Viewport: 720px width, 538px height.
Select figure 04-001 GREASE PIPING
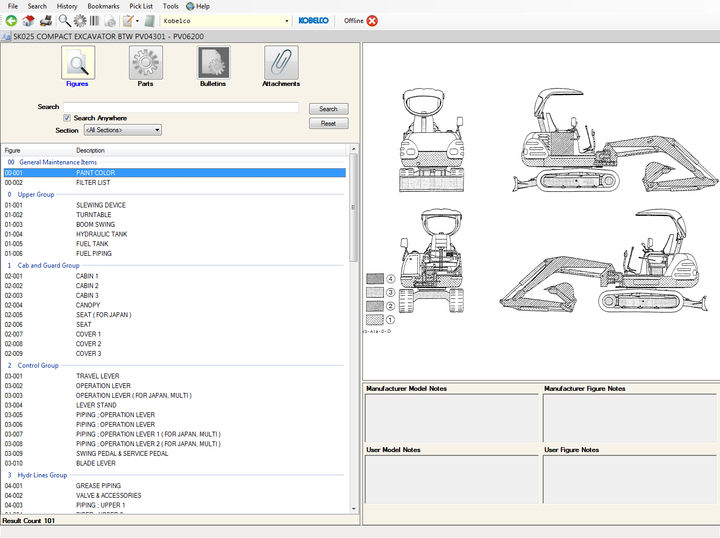(x=174, y=486)
